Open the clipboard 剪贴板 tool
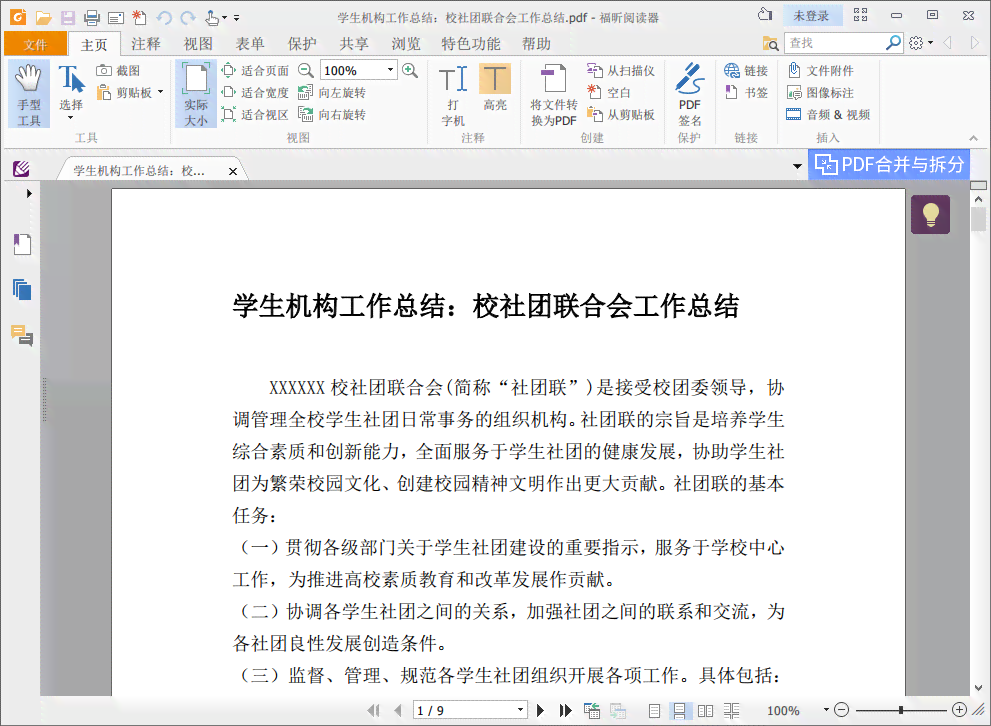This screenshot has height=726, width=991. click(125, 93)
